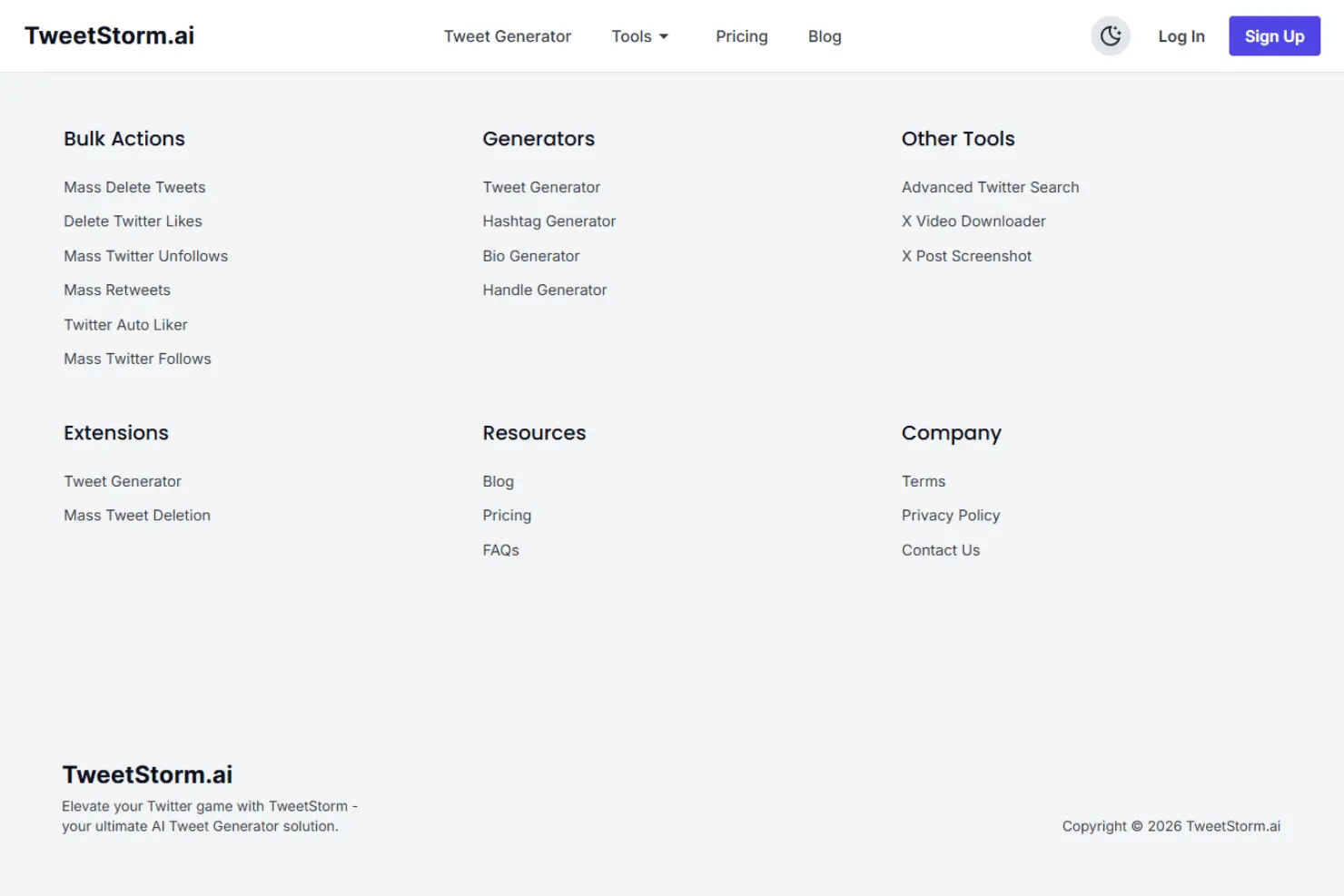
Task: Click the Bulk Actions heading
Action: tap(124, 139)
